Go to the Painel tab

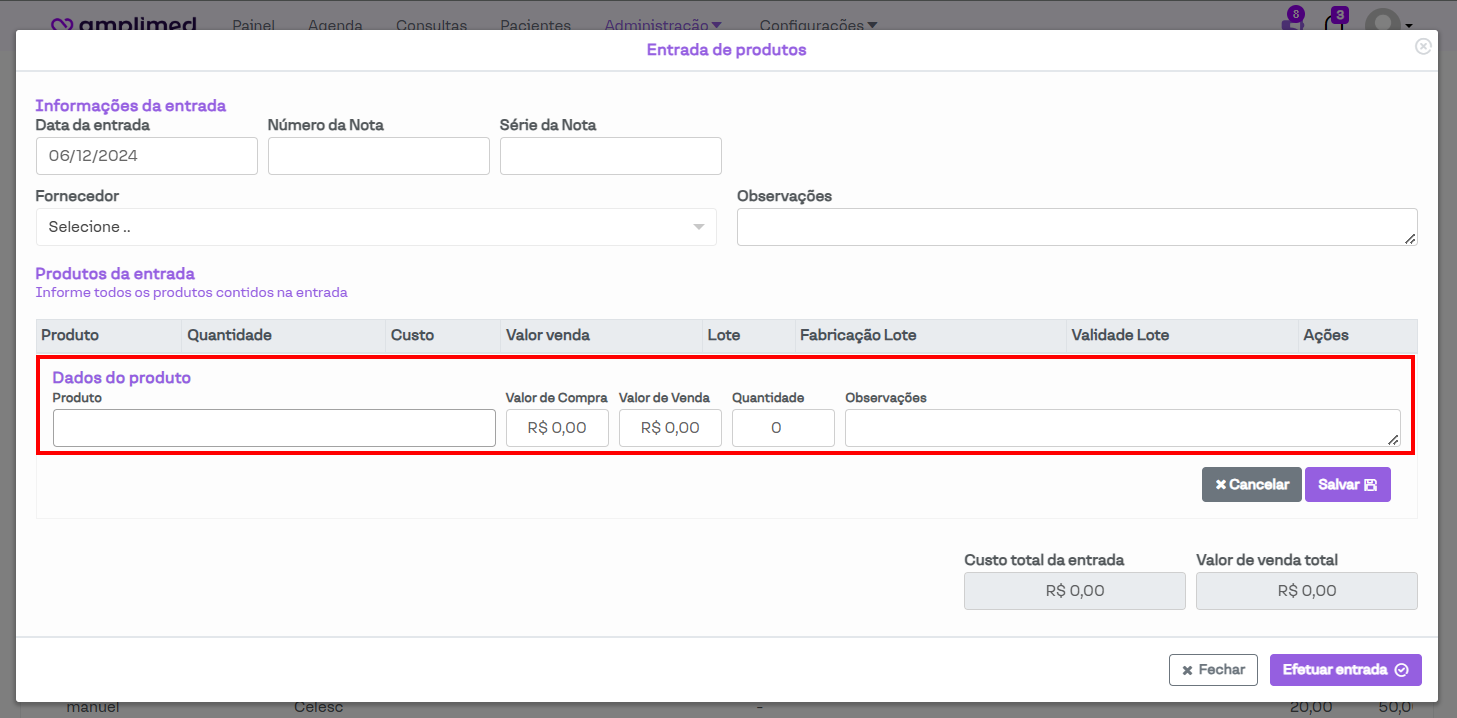(x=253, y=25)
